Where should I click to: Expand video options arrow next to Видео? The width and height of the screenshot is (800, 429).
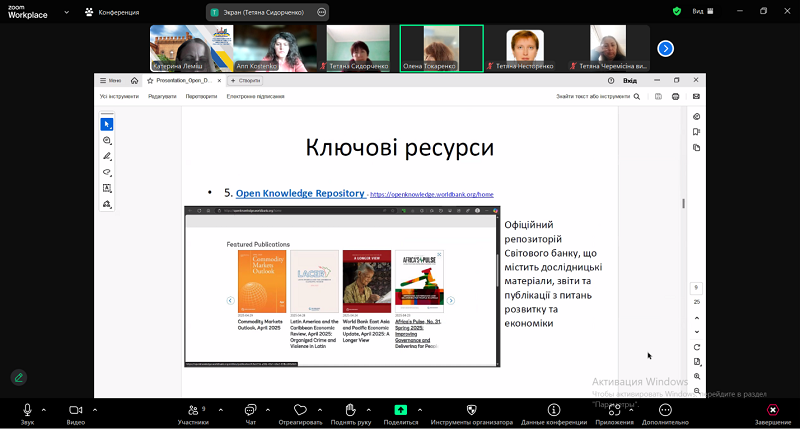95,409
